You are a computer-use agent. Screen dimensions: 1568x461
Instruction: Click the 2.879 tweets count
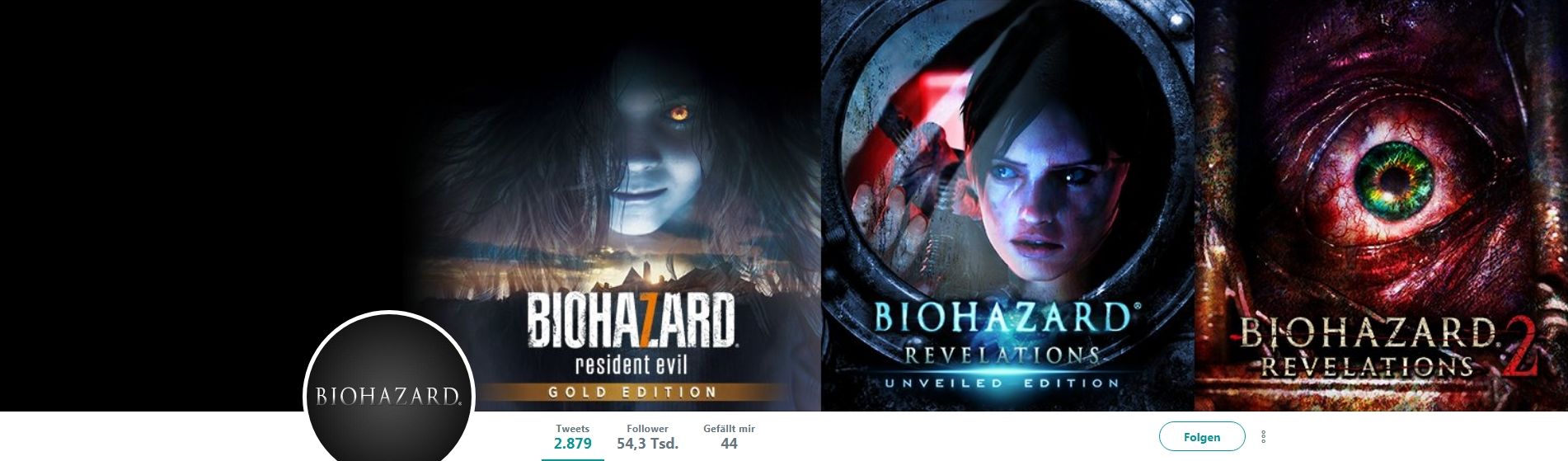(572, 444)
